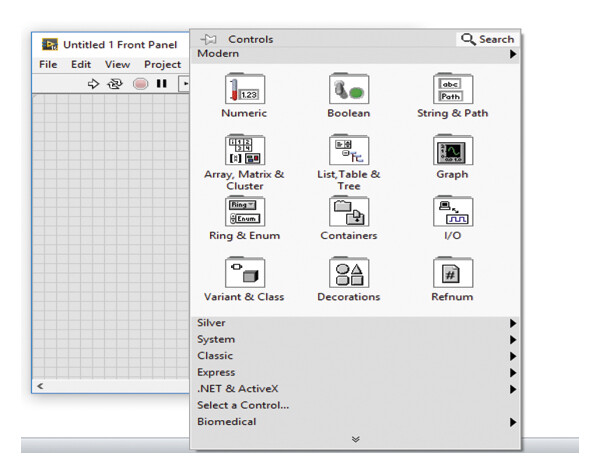
Task: Expand the .NET & ActiveX category arrow
Action: (x=513, y=389)
